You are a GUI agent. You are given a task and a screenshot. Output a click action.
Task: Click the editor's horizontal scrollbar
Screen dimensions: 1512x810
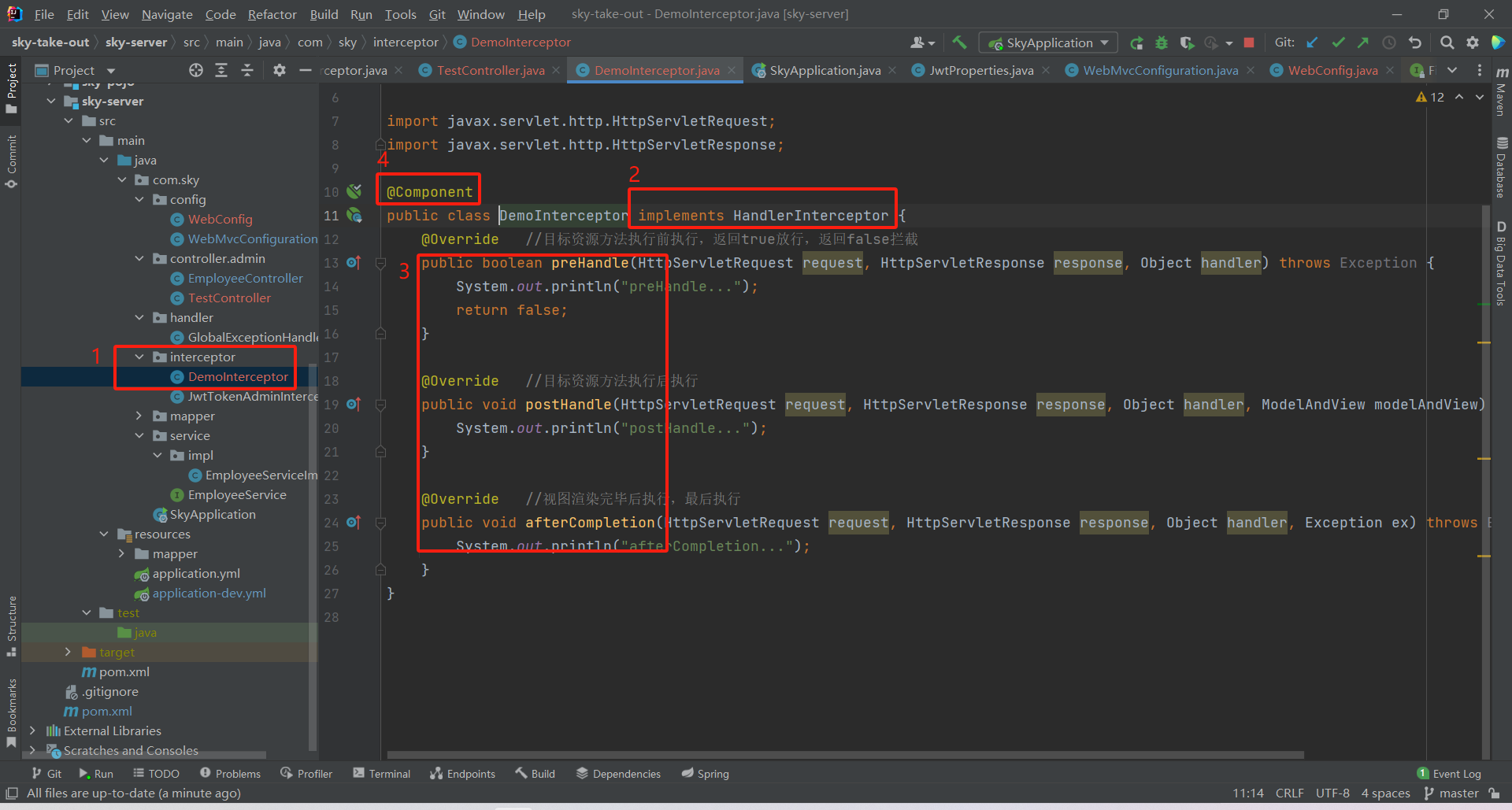pyautogui.click(x=844, y=755)
